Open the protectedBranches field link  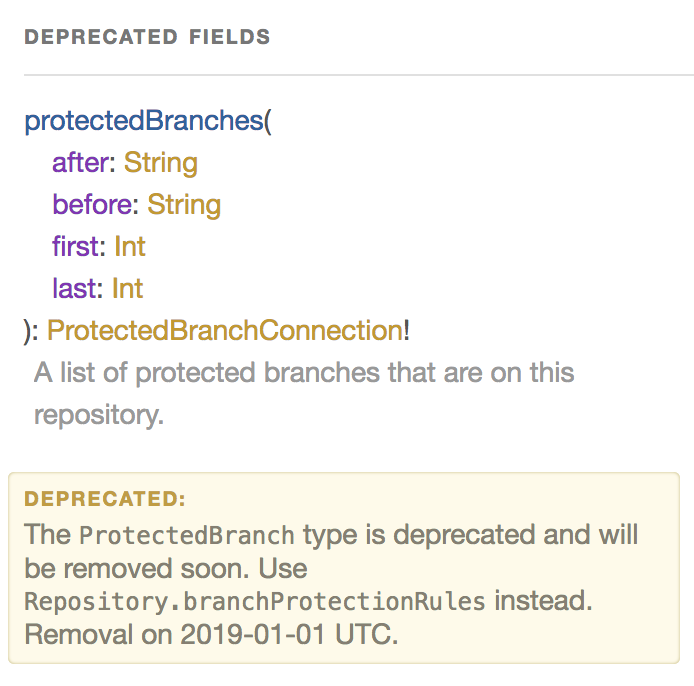142,121
